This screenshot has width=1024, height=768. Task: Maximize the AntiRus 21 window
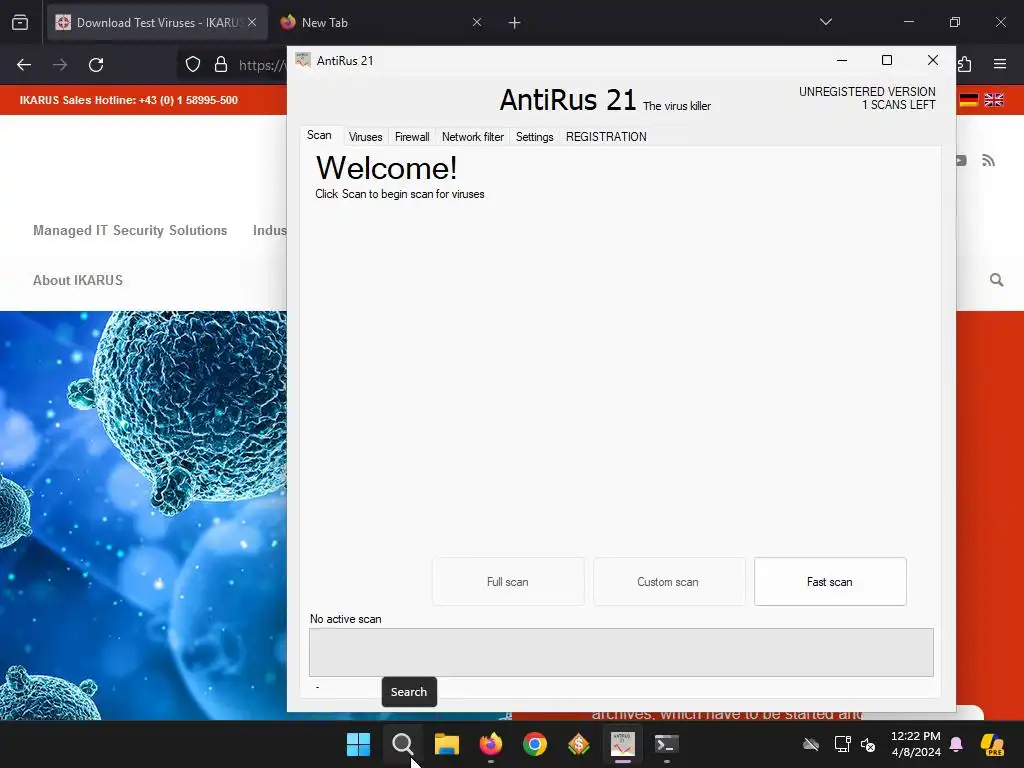(887, 60)
